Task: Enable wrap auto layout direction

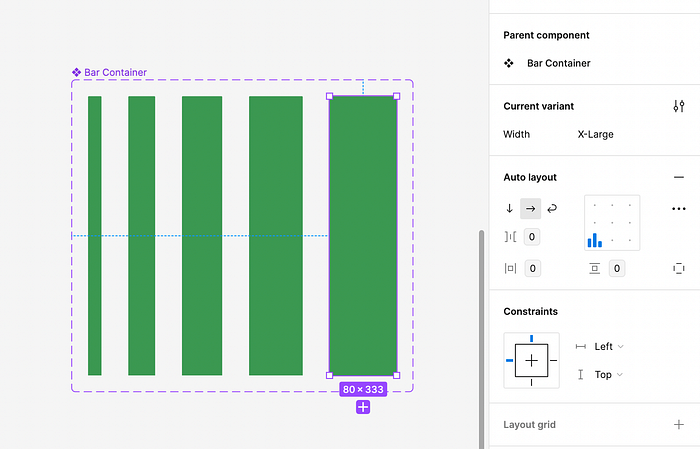Action: coord(552,208)
